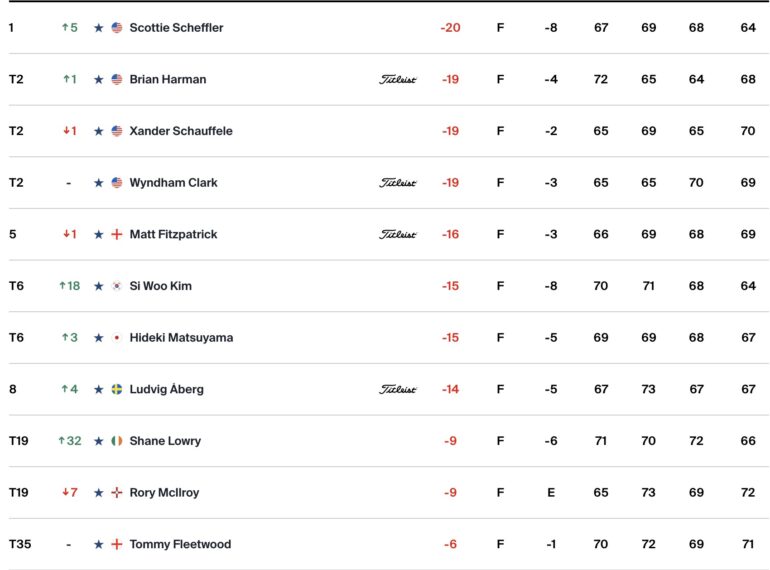Click the up 18 movement indicator for Si Woo Kim
Viewport: 770px width, 570px height.
click(x=69, y=286)
